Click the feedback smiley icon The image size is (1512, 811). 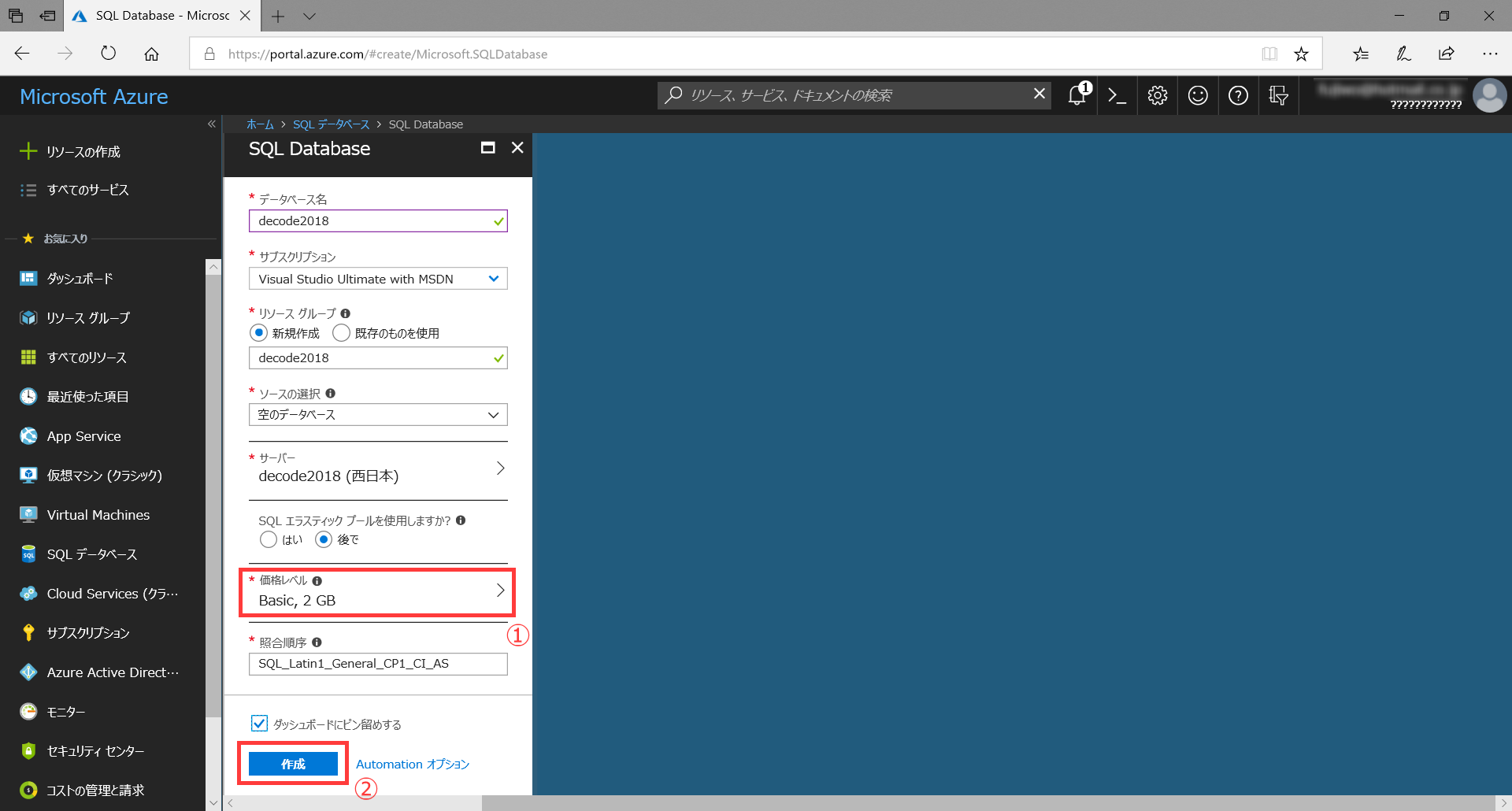tap(1198, 95)
